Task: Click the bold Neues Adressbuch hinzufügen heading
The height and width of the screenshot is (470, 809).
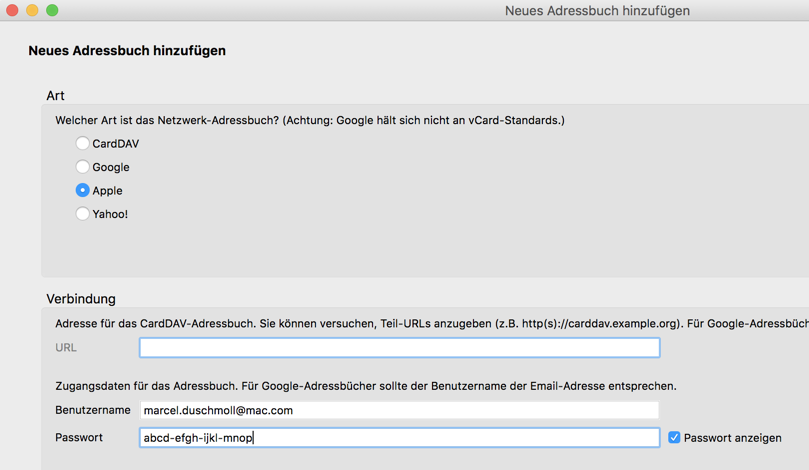Action: tap(127, 51)
